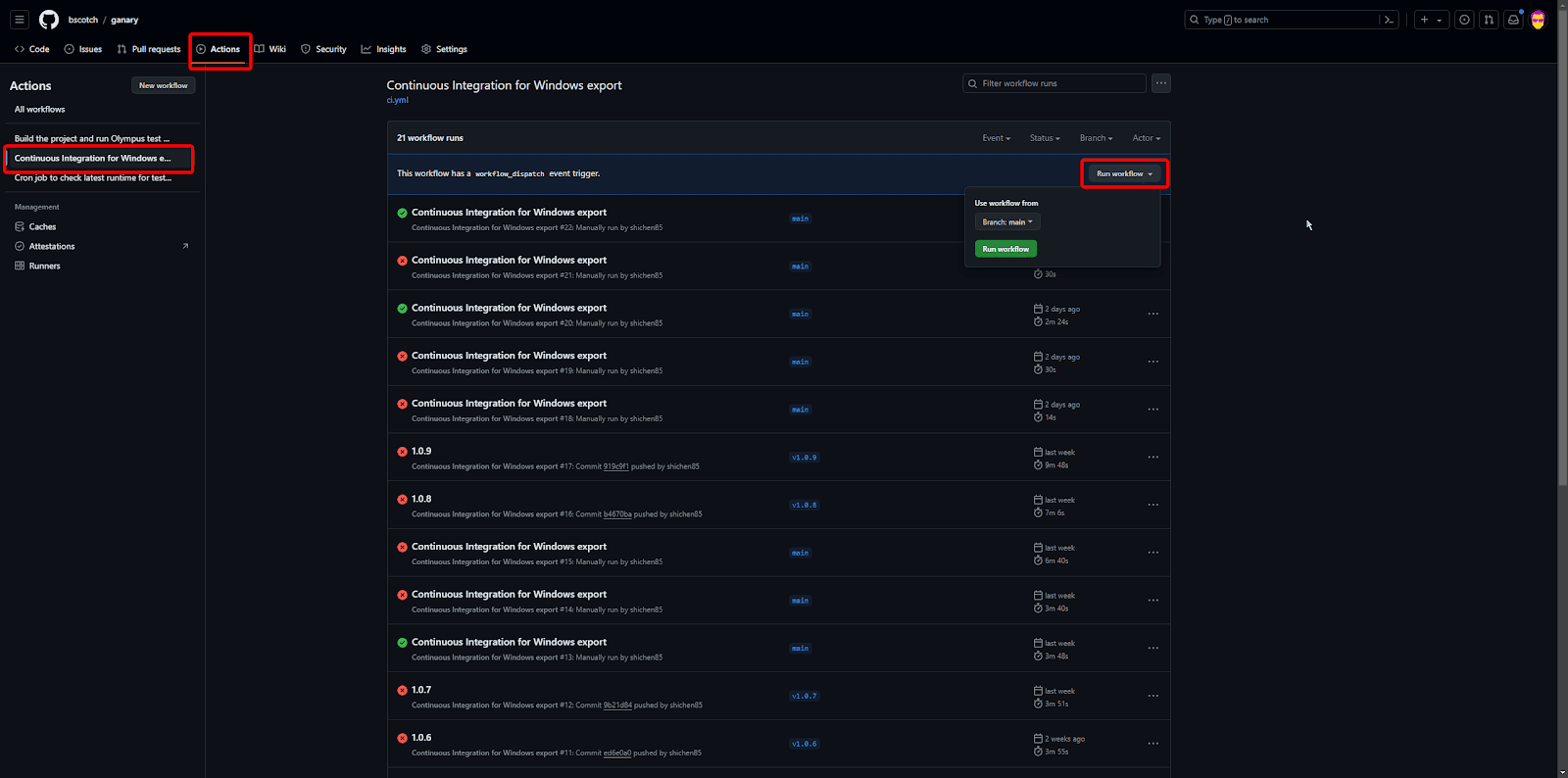Screen dimensions: 1568x778
Task: Open commit 919c9f1 link
Action: [x=616, y=466]
